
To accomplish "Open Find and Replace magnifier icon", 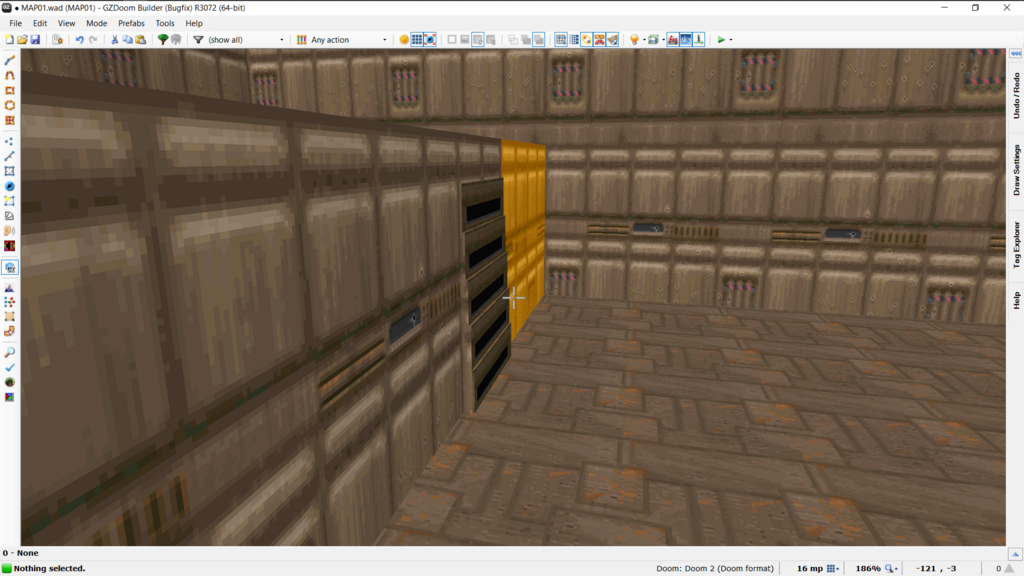I will point(10,353).
